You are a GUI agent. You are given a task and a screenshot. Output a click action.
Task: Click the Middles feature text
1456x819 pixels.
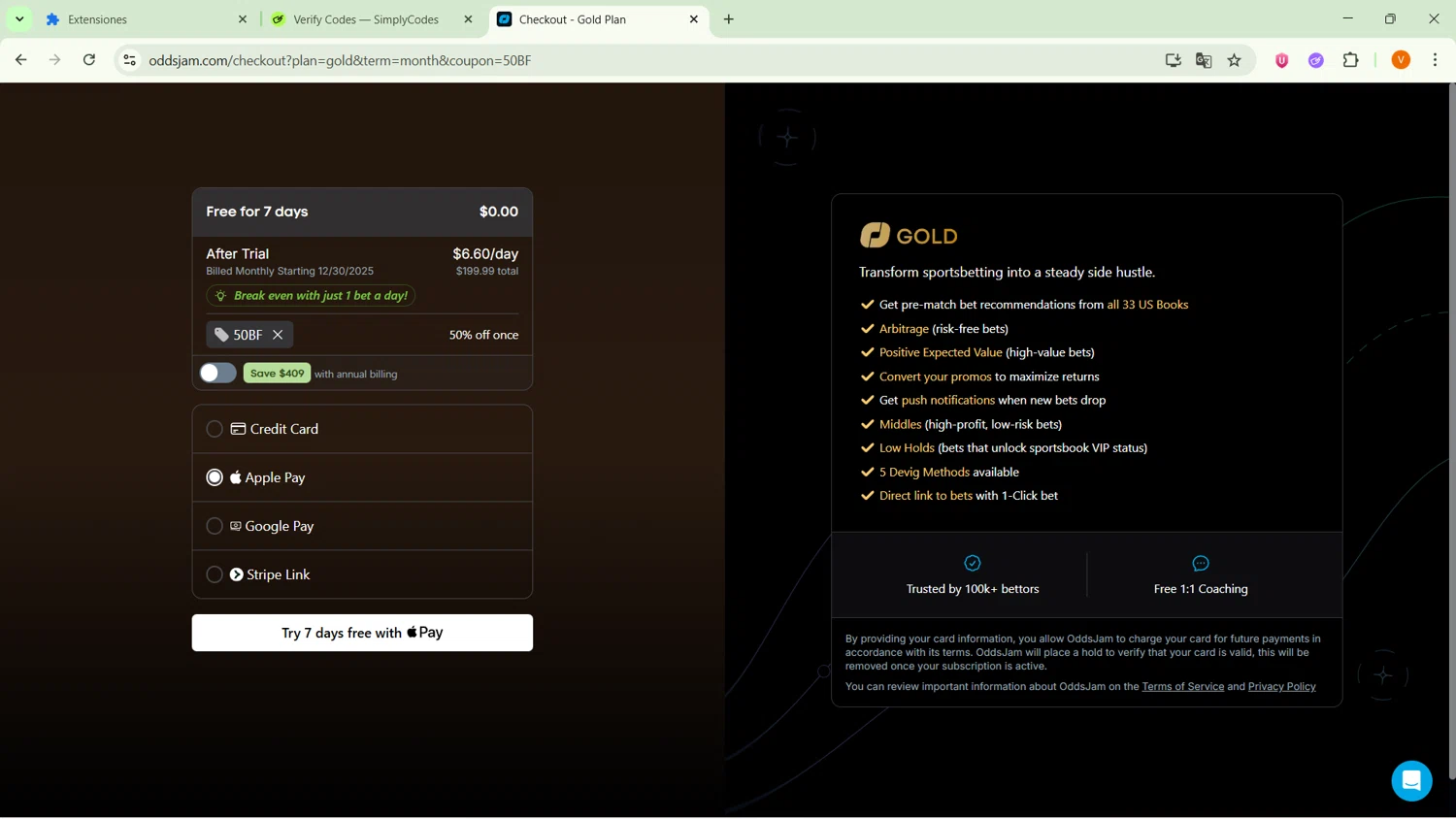900,424
